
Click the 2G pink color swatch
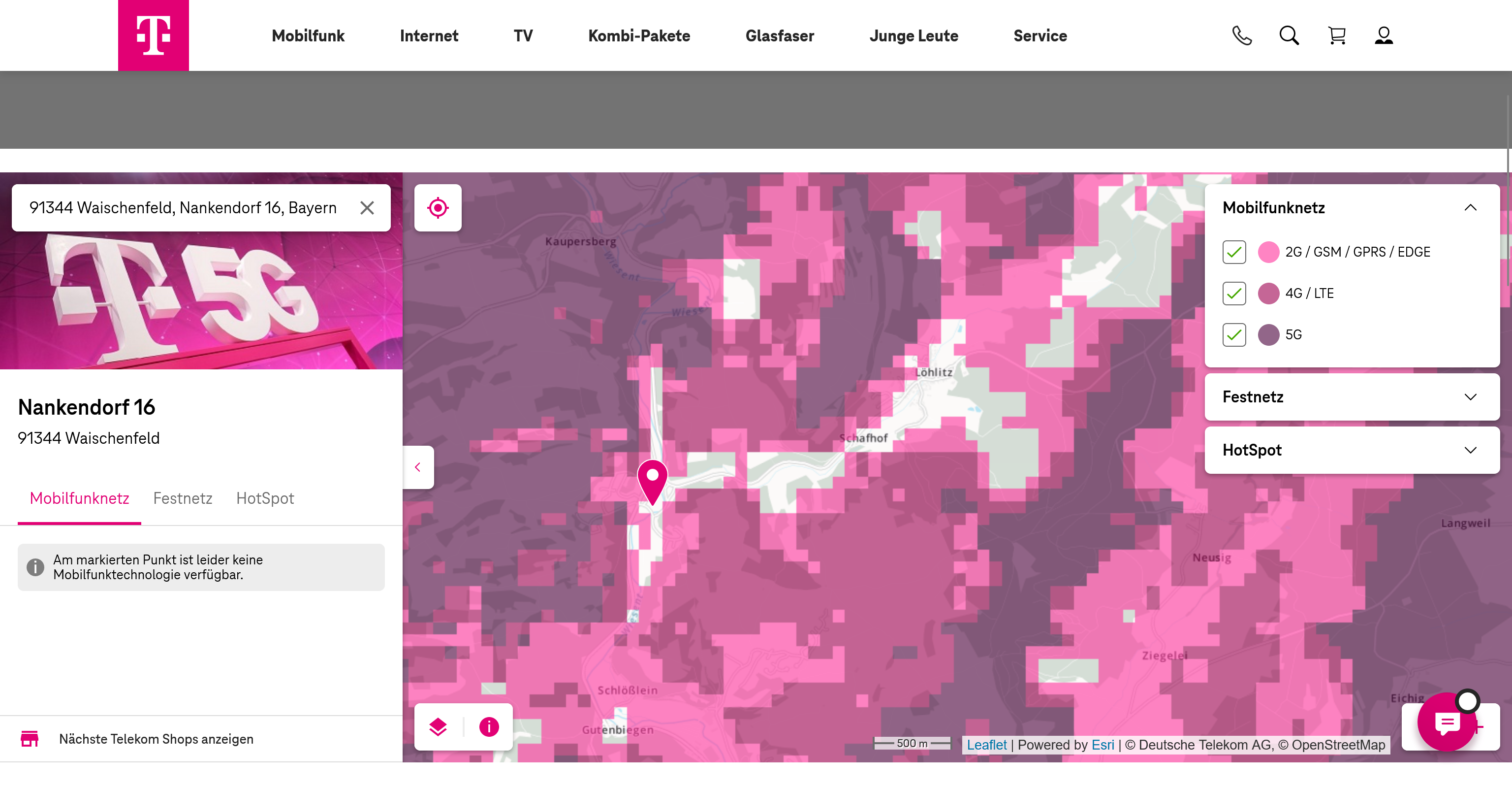tap(1268, 252)
